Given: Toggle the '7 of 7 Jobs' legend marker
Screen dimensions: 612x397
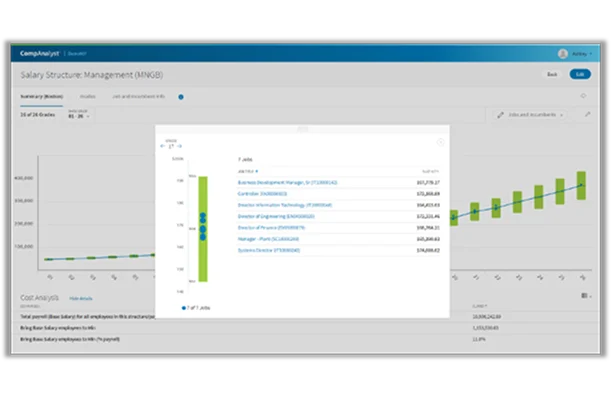Looking at the screenshot, I should tap(183, 308).
